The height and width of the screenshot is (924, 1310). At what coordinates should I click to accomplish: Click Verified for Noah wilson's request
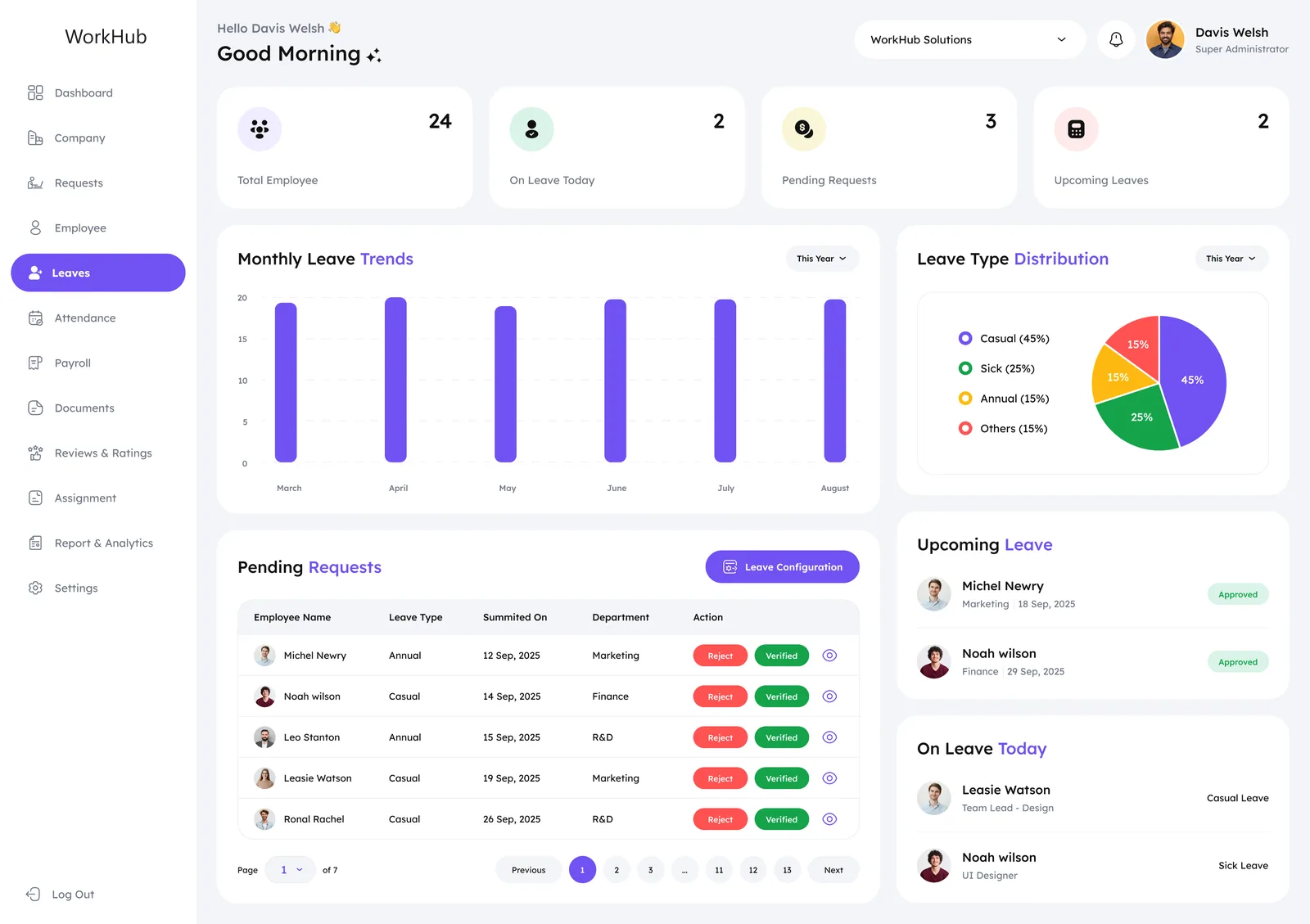click(781, 696)
